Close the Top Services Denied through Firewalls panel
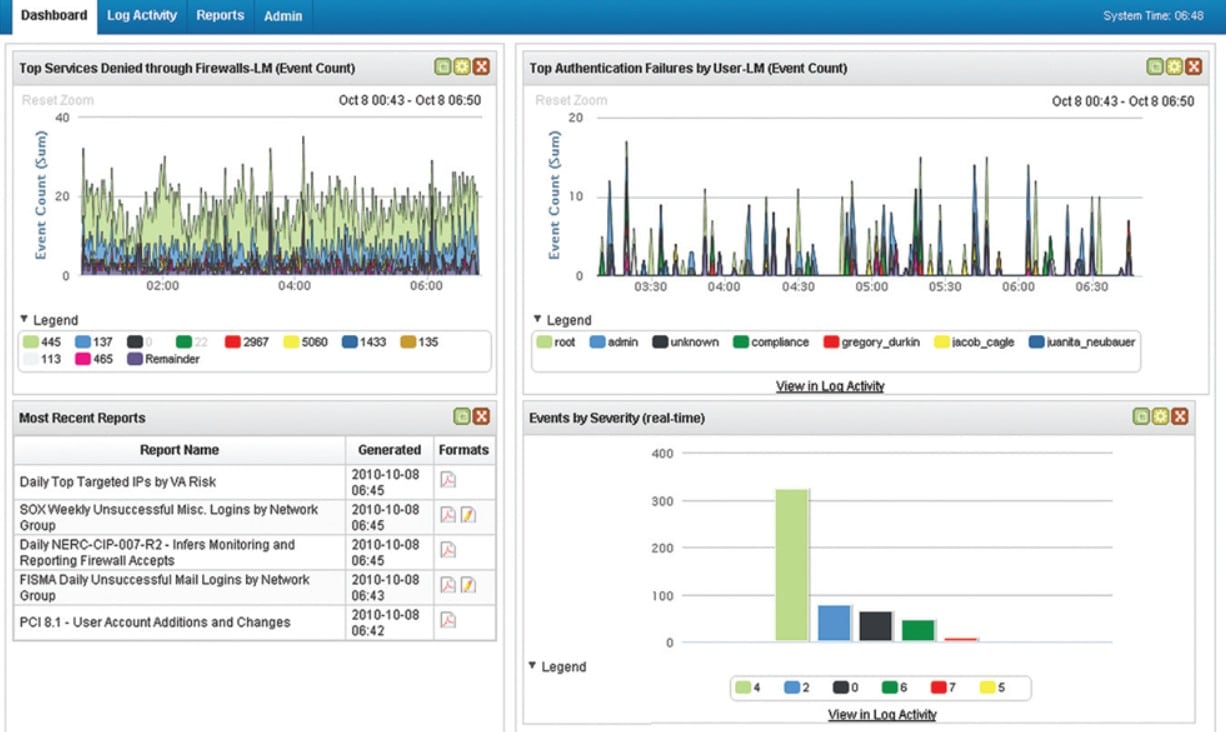The height and width of the screenshot is (732, 1226). click(x=481, y=67)
